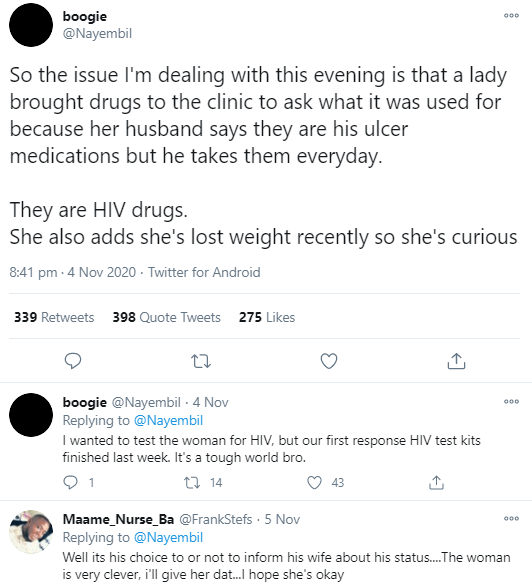532x584 pixels.
Task: Reply to the main boogie tweet
Action: click(73, 361)
